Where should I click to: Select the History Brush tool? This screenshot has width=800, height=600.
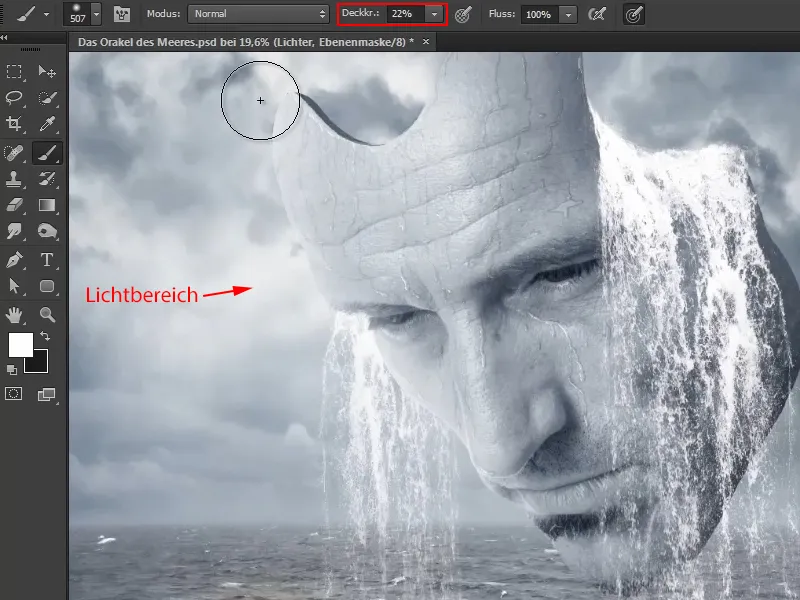click(47, 179)
